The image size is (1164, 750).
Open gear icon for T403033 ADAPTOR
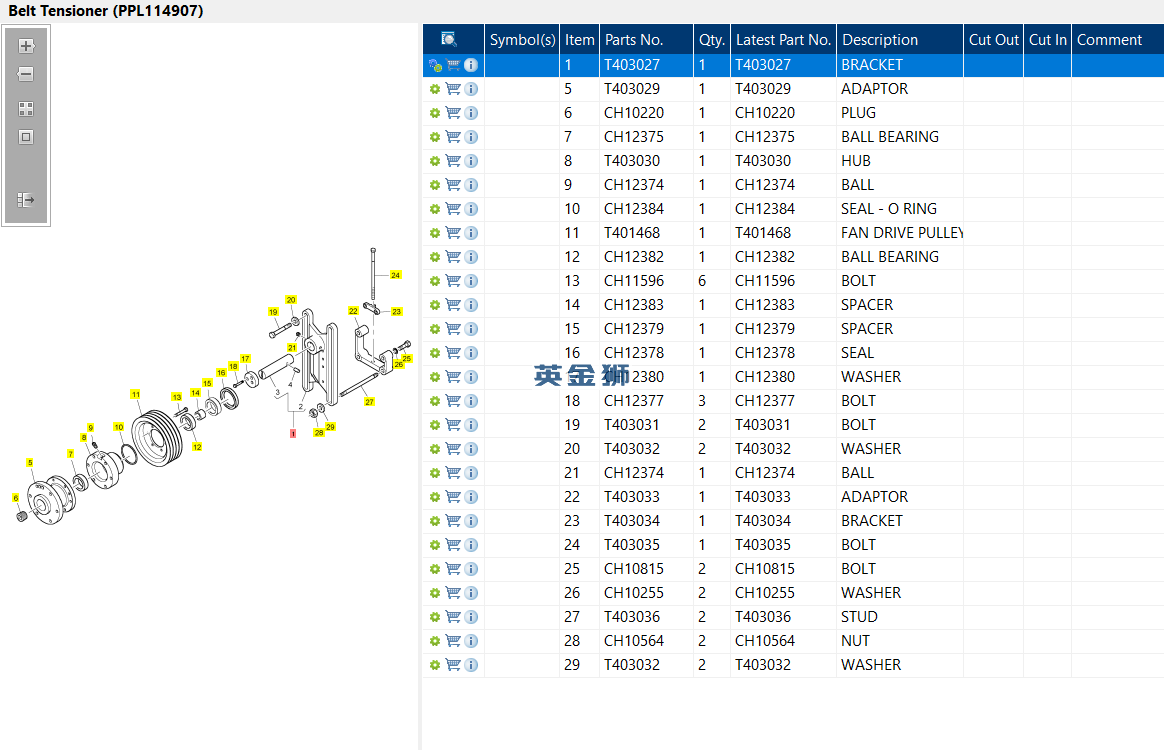click(435, 497)
